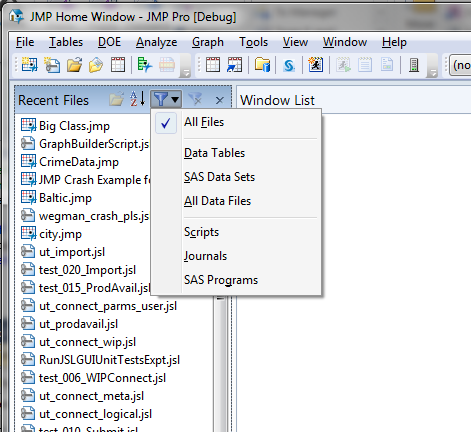This screenshot has width=471, height=432.
Task: Select ut_prodavail.jsl recent file
Action: 69,324
